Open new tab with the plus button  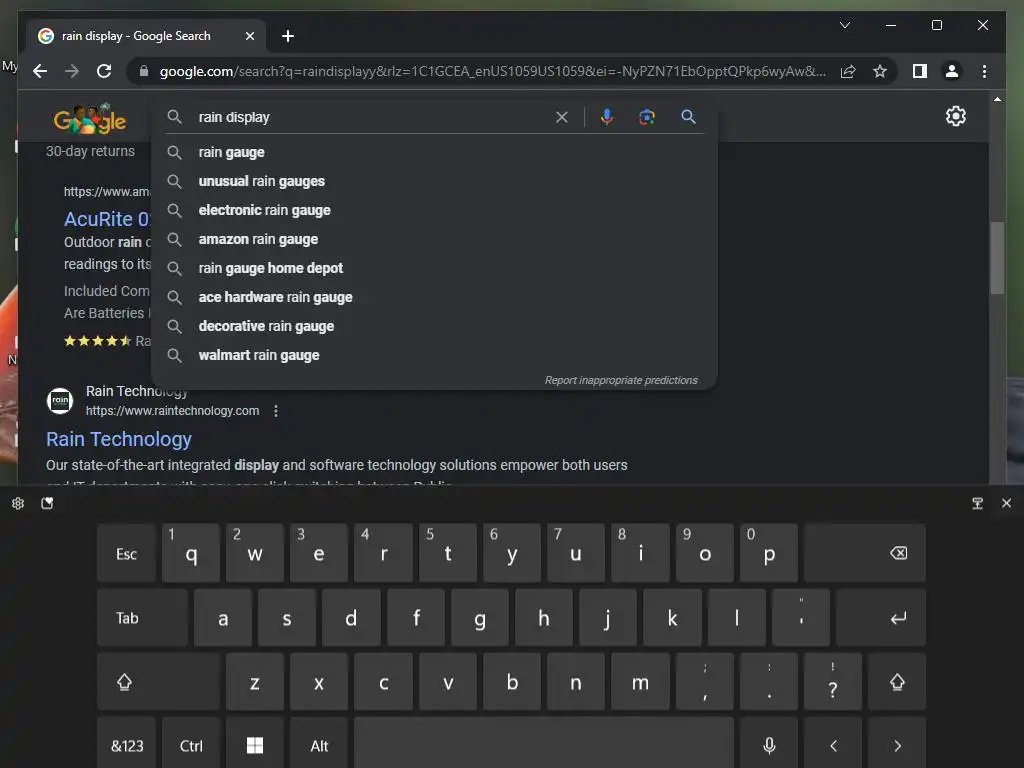coord(287,36)
